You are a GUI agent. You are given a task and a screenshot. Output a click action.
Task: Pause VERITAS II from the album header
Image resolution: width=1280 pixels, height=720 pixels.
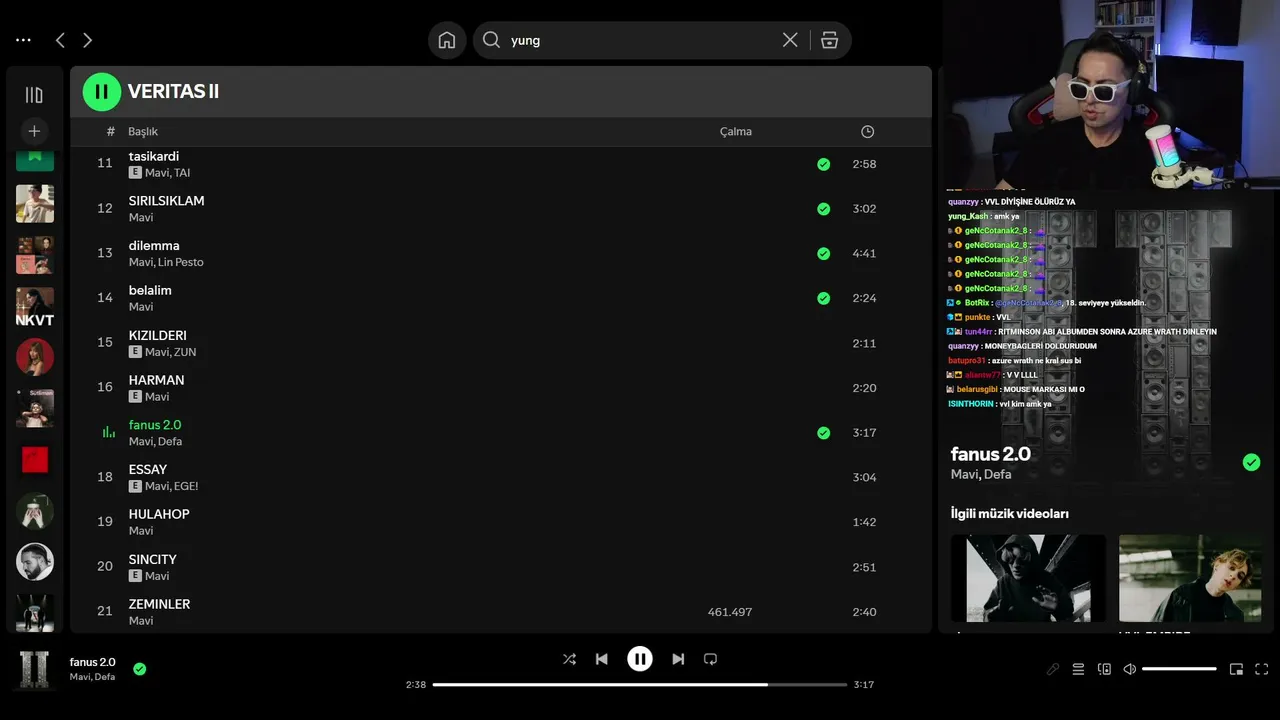(101, 92)
